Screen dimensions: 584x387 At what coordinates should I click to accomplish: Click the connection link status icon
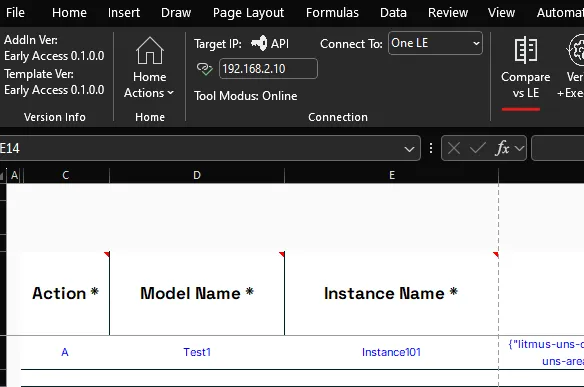204,69
